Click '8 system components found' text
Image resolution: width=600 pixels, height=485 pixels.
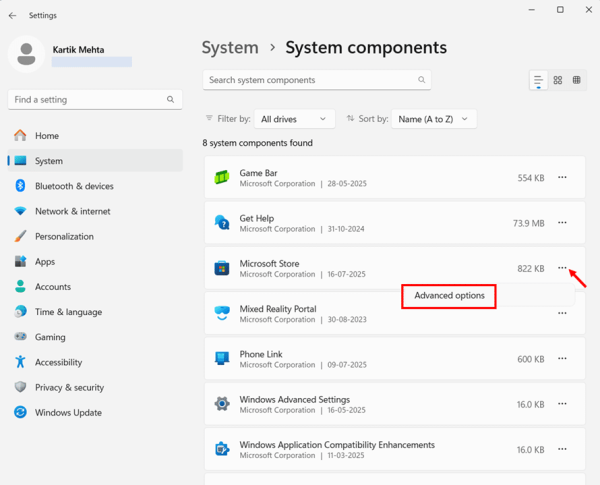(x=258, y=143)
